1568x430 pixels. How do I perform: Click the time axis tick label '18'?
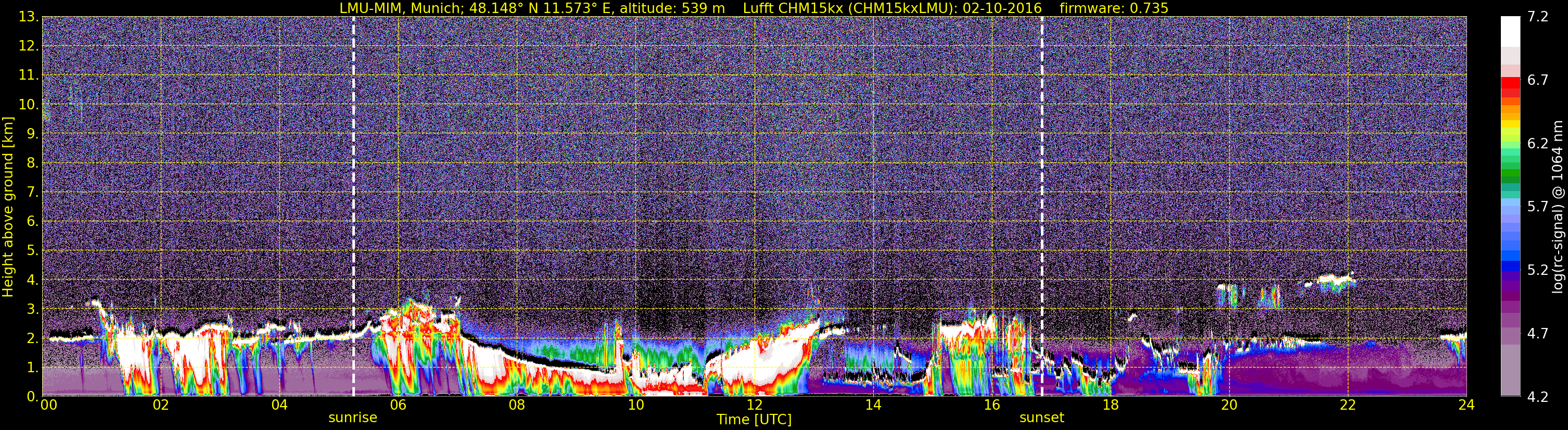[1110, 405]
